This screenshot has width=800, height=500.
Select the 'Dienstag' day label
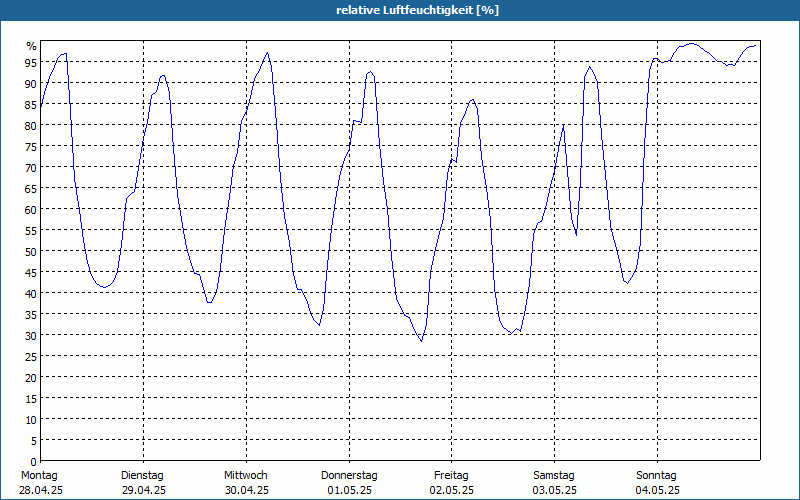pos(142,476)
